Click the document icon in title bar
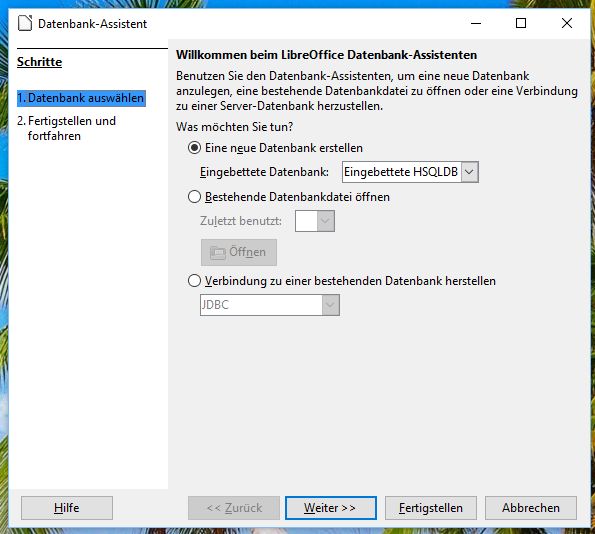595x534 pixels. pyautogui.click(x=25, y=24)
